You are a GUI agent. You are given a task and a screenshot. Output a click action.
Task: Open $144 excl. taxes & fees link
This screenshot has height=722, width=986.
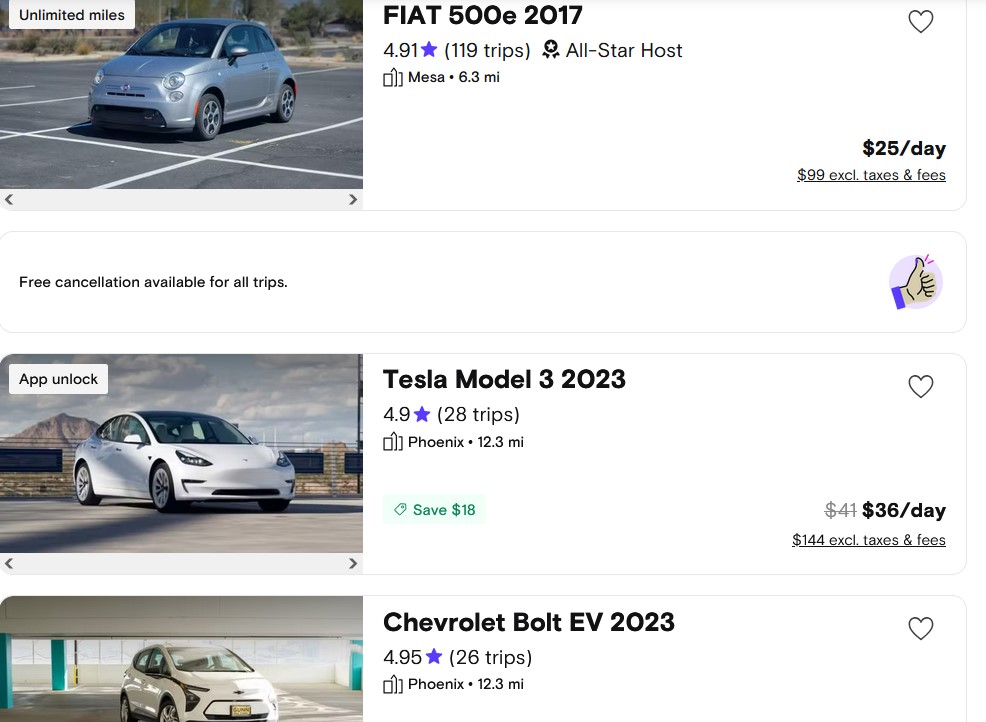click(x=868, y=540)
